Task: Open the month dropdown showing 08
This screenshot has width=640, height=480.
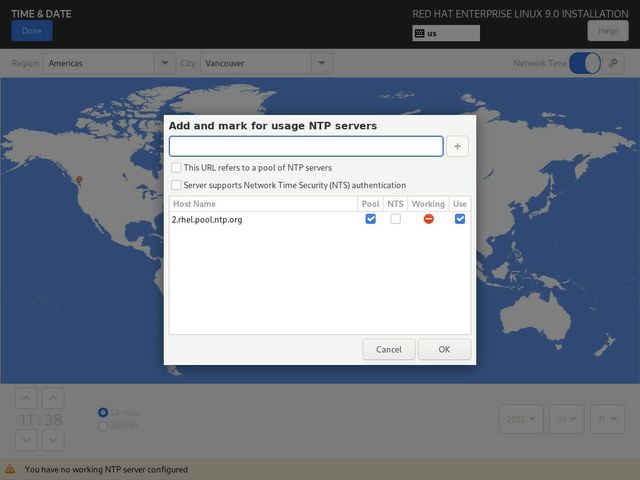Action: click(567, 419)
